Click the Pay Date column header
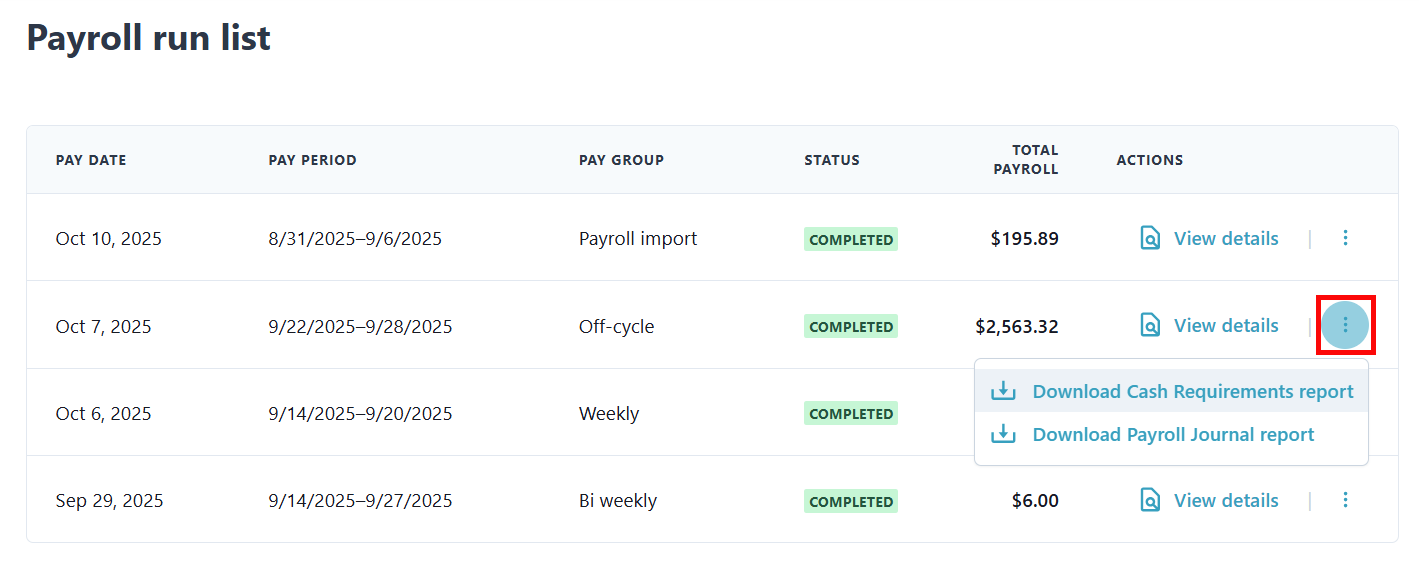This screenshot has height=562, width=1419. click(x=91, y=160)
